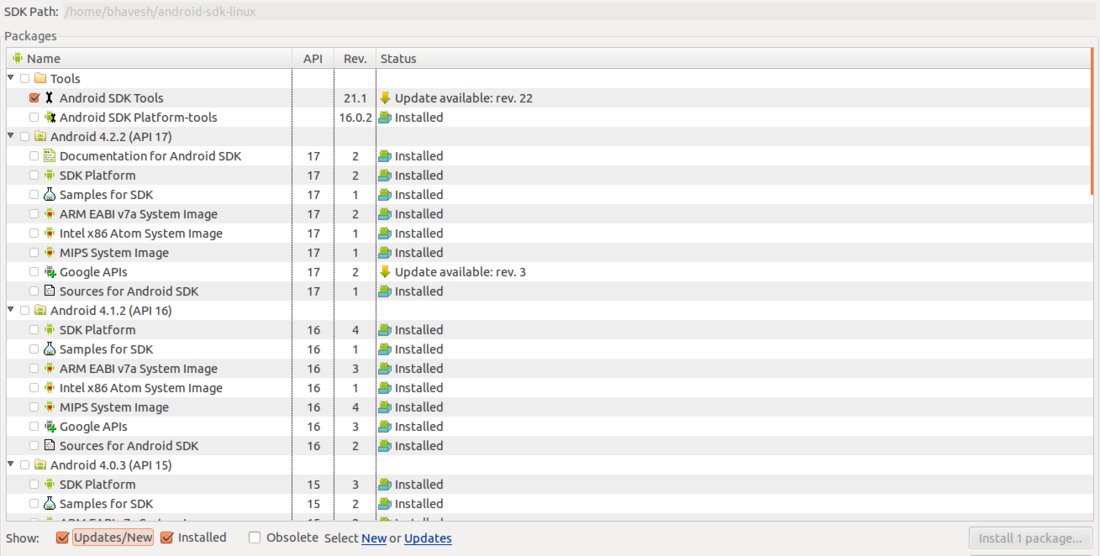Click the API 15 Samples for SDK flask icon

pos(49,503)
